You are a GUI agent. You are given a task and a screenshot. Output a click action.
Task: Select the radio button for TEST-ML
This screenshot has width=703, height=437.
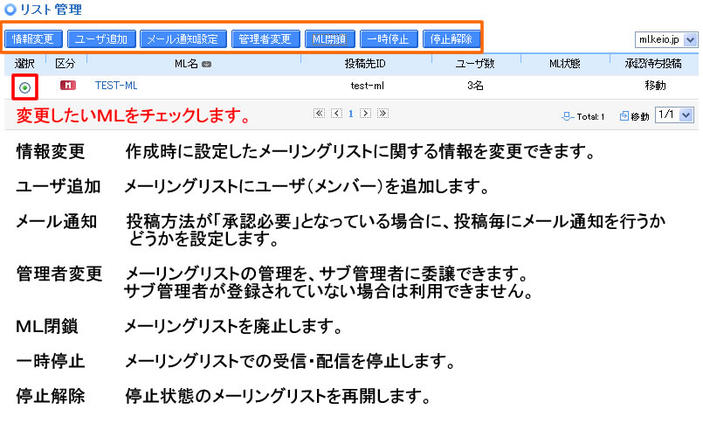tap(24, 87)
